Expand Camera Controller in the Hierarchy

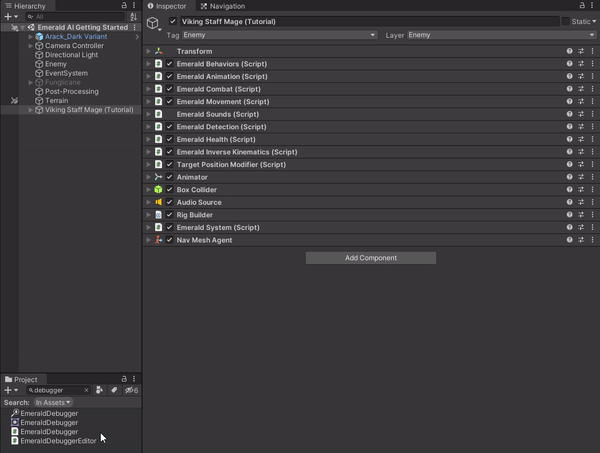tap(31, 46)
